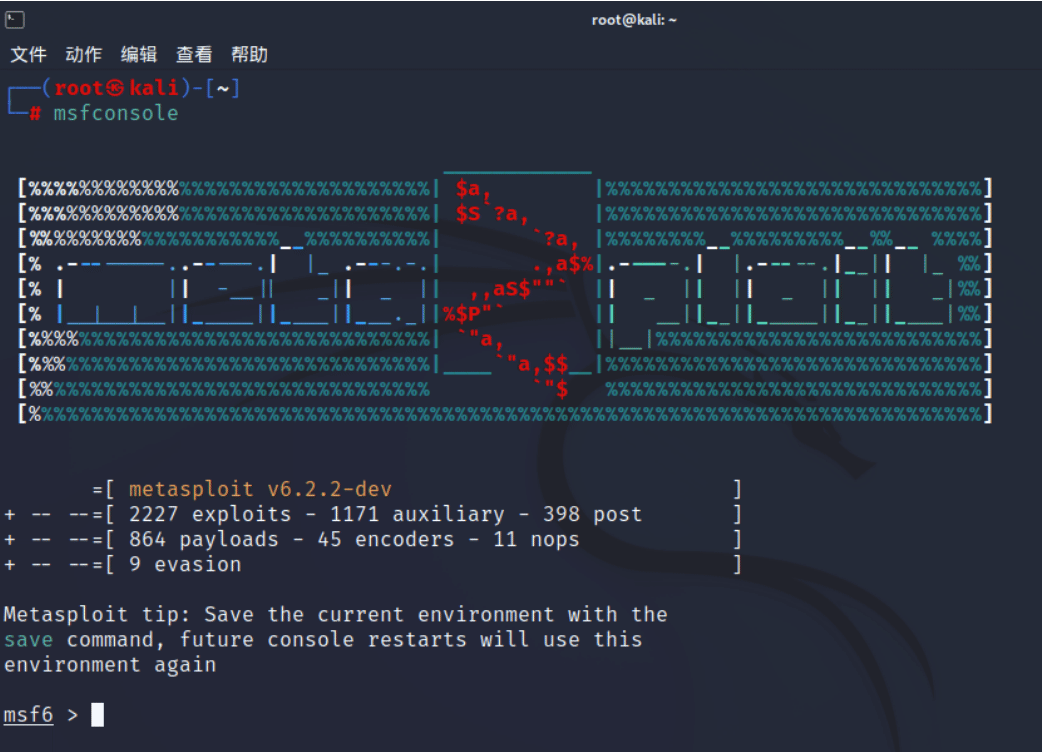Click the root@kali: ~ window title

click(634, 20)
